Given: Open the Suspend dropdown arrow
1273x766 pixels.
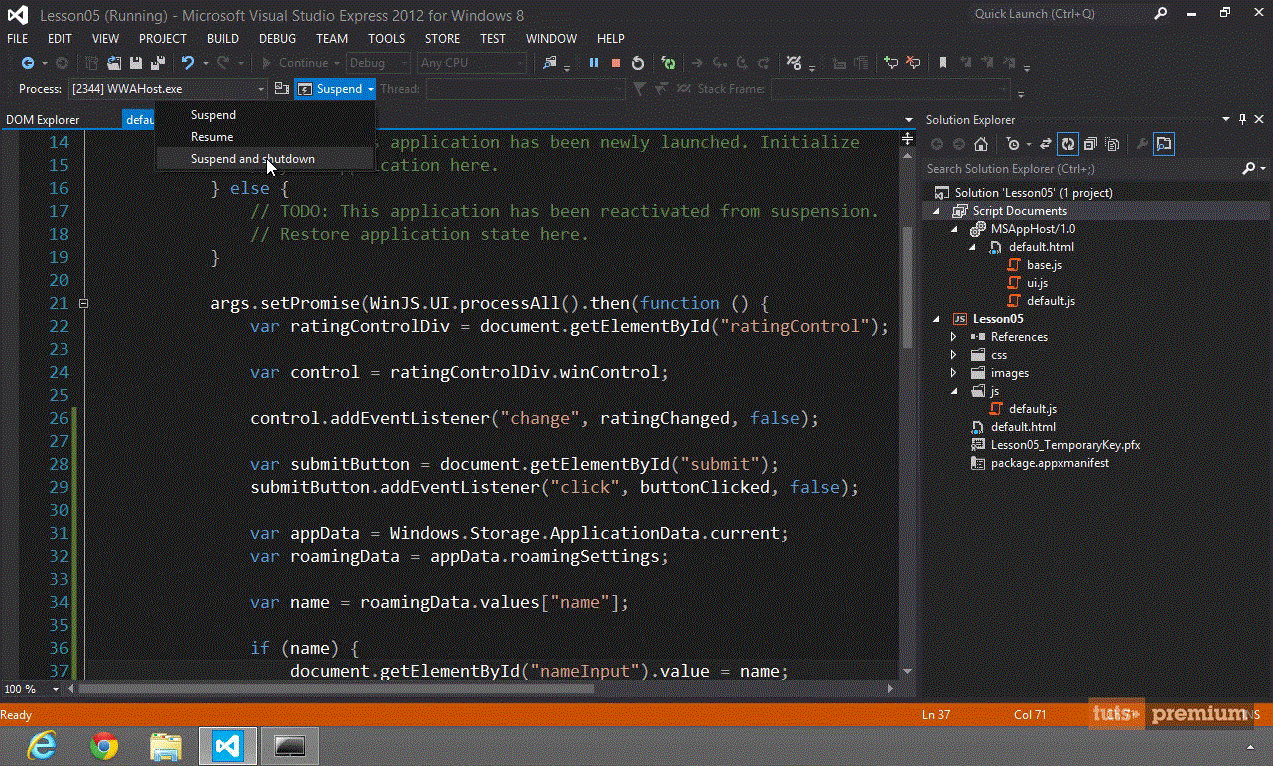Looking at the screenshot, I should pyautogui.click(x=370, y=89).
